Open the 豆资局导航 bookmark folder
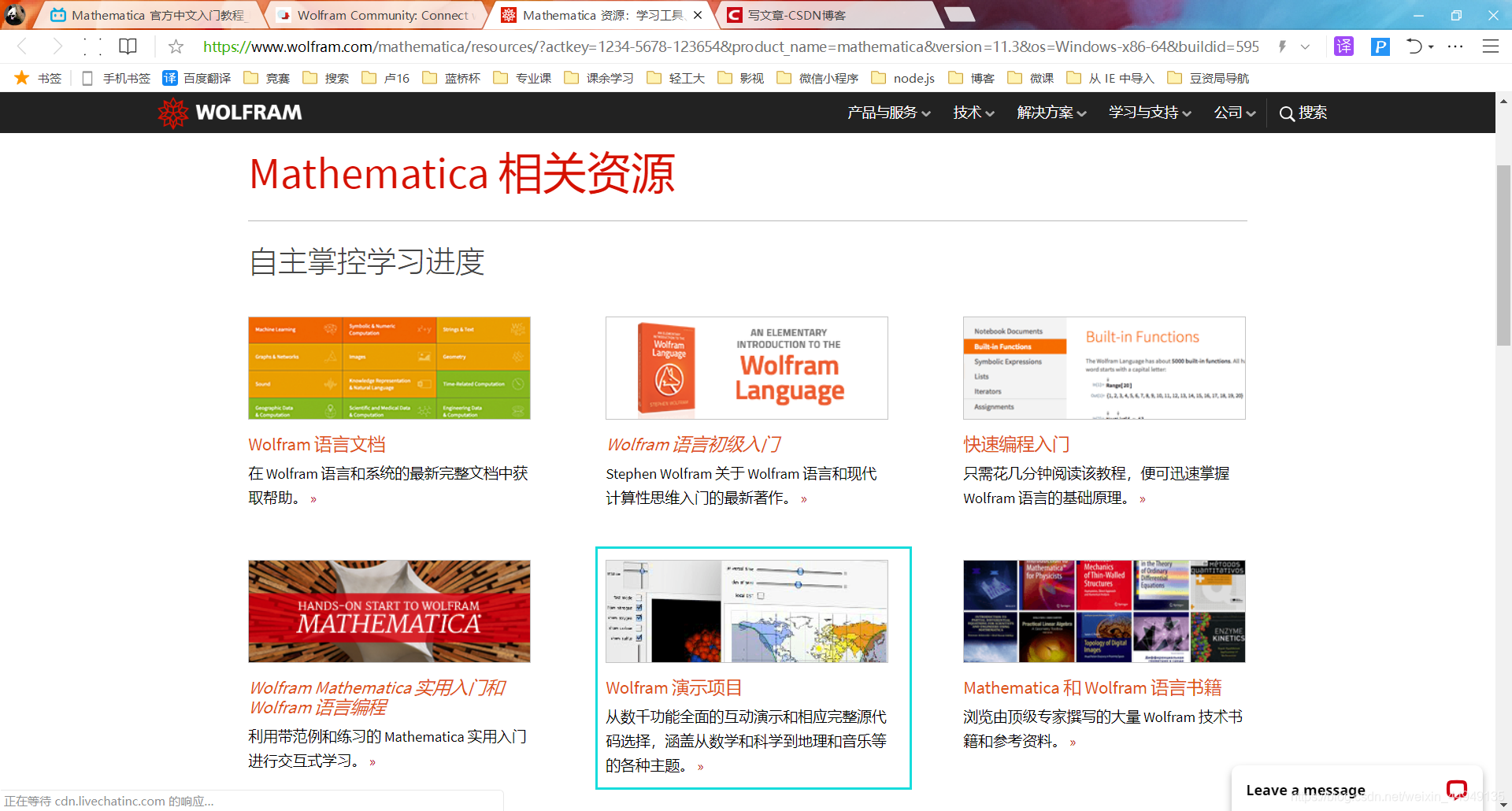This screenshot has width=1512, height=811. pyautogui.click(x=1209, y=78)
